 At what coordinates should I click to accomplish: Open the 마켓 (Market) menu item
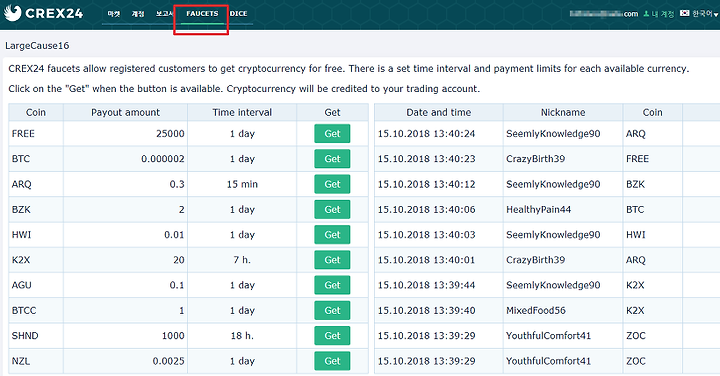113,14
